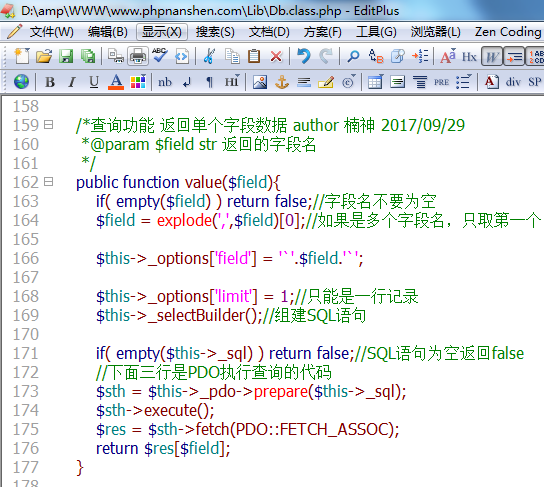The image size is (544, 487).
Task: Open the font settings Aa icon
Action: (448, 56)
